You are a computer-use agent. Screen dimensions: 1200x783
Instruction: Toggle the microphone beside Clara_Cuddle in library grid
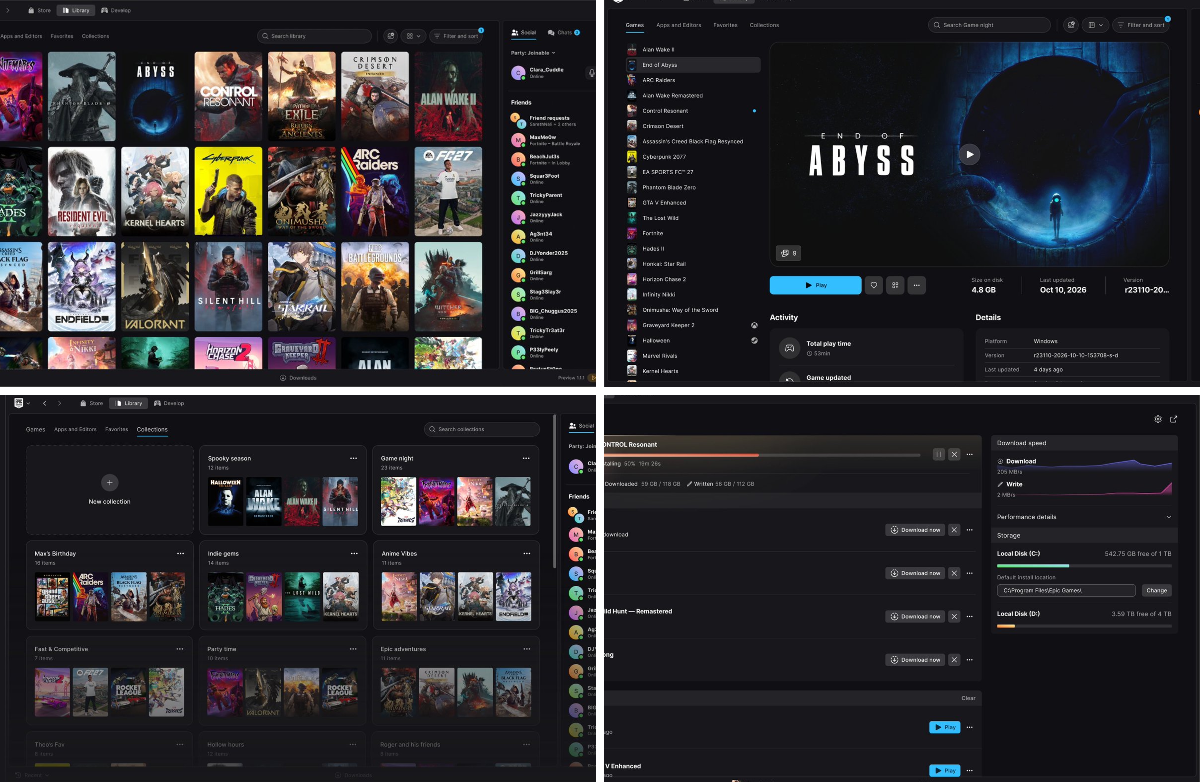point(591,73)
